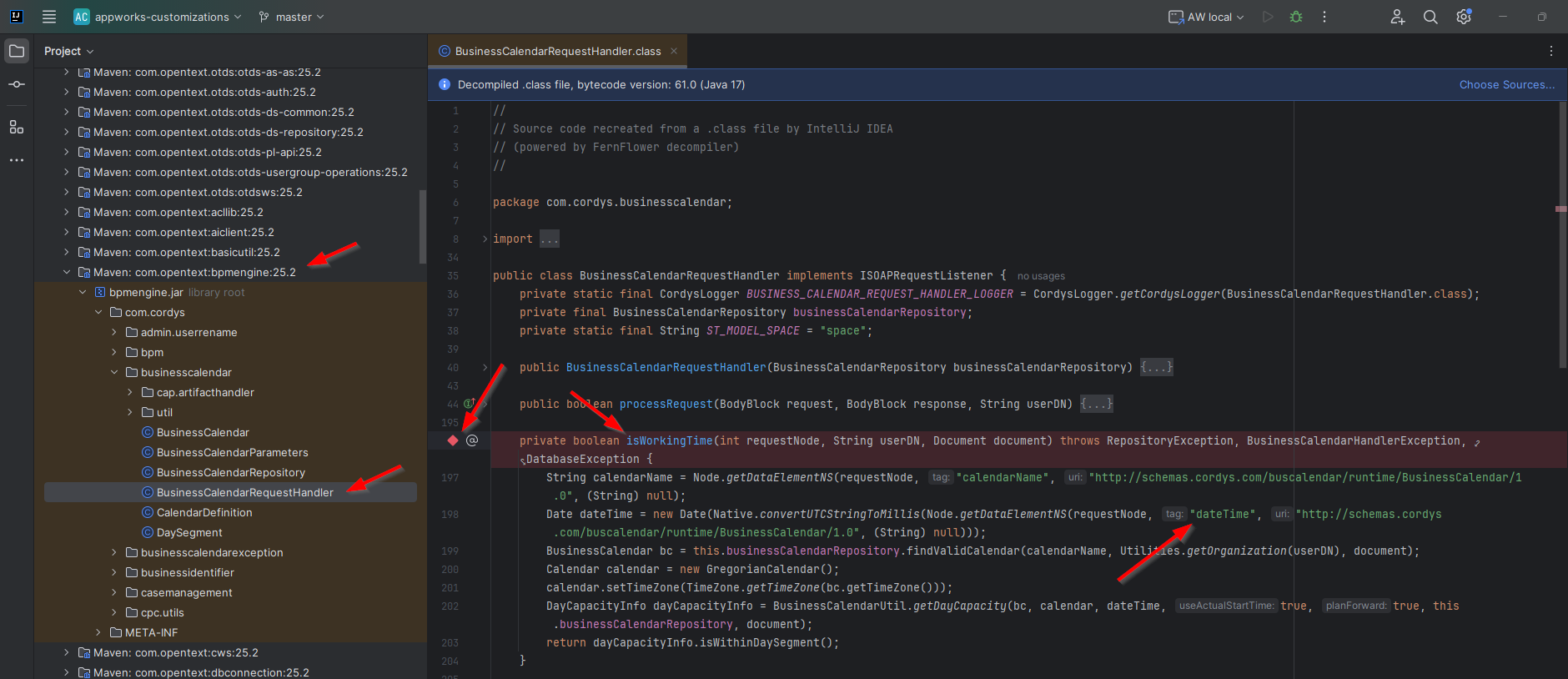1568x679 pixels.
Task: Click the Debug bug icon
Action: click(x=1296, y=17)
